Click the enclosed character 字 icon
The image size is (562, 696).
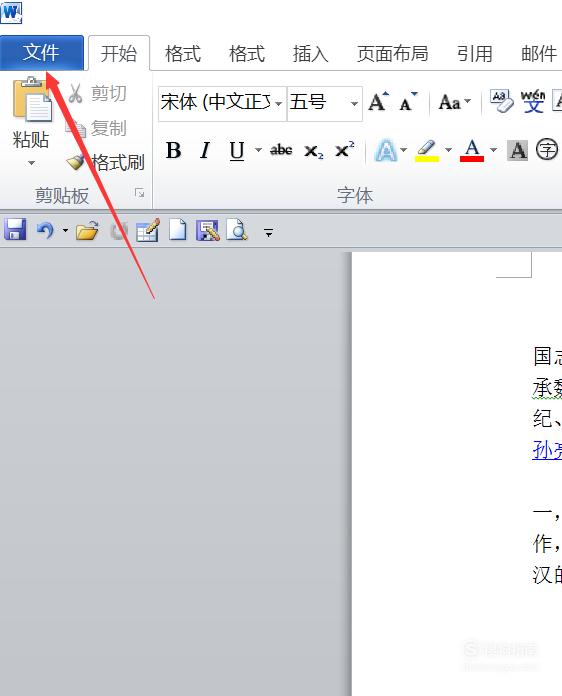tap(546, 150)
